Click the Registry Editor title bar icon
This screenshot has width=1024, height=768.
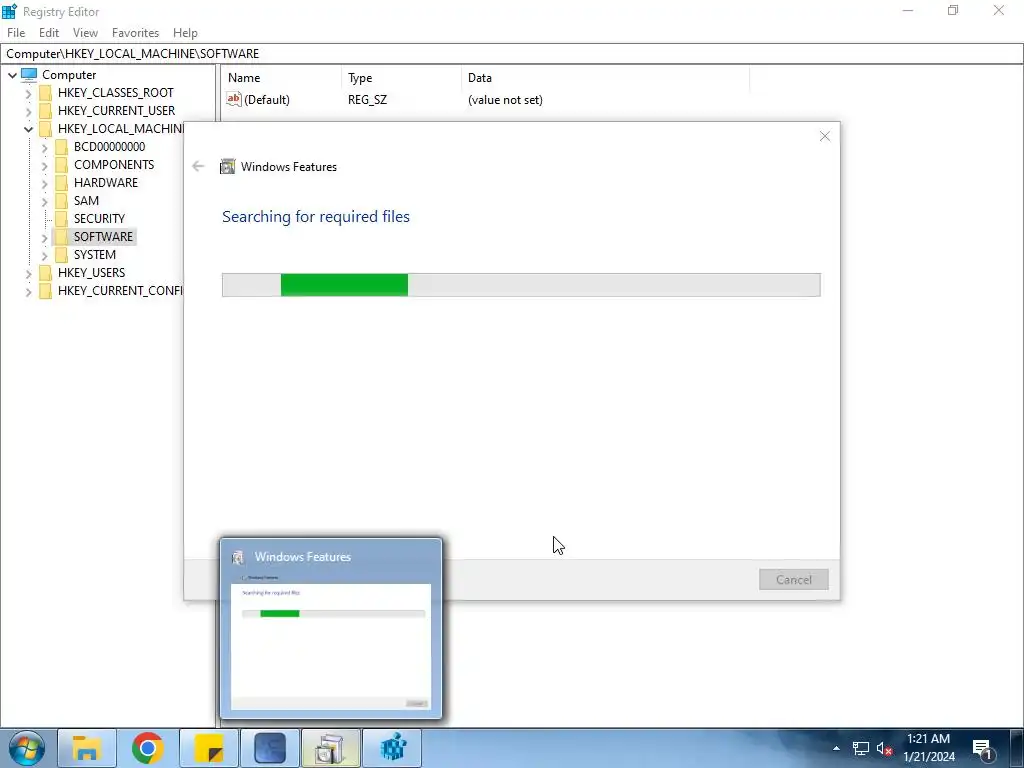9,11
